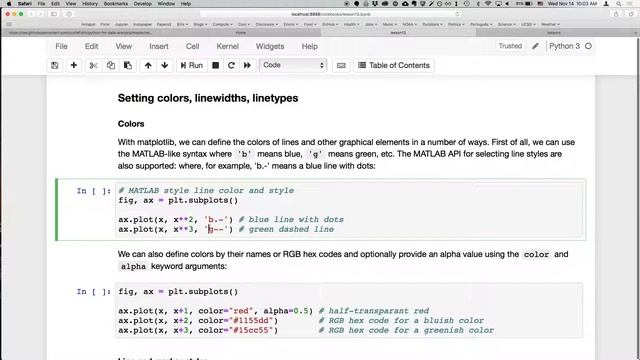Image resolution: width=640 pixels, height=360 pixels.
Task: Expand the Science bookmarks folder
Action: click(x=507, y=24)
